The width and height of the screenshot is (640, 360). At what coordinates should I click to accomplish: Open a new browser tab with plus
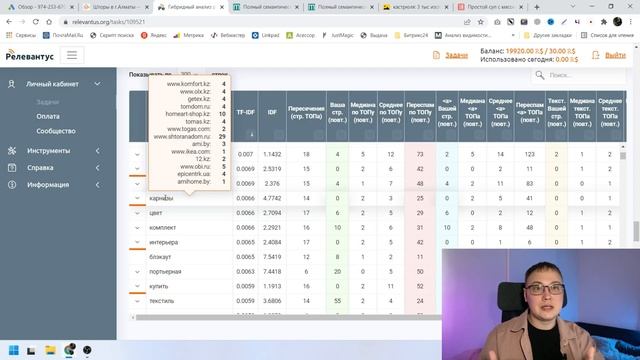537,7
